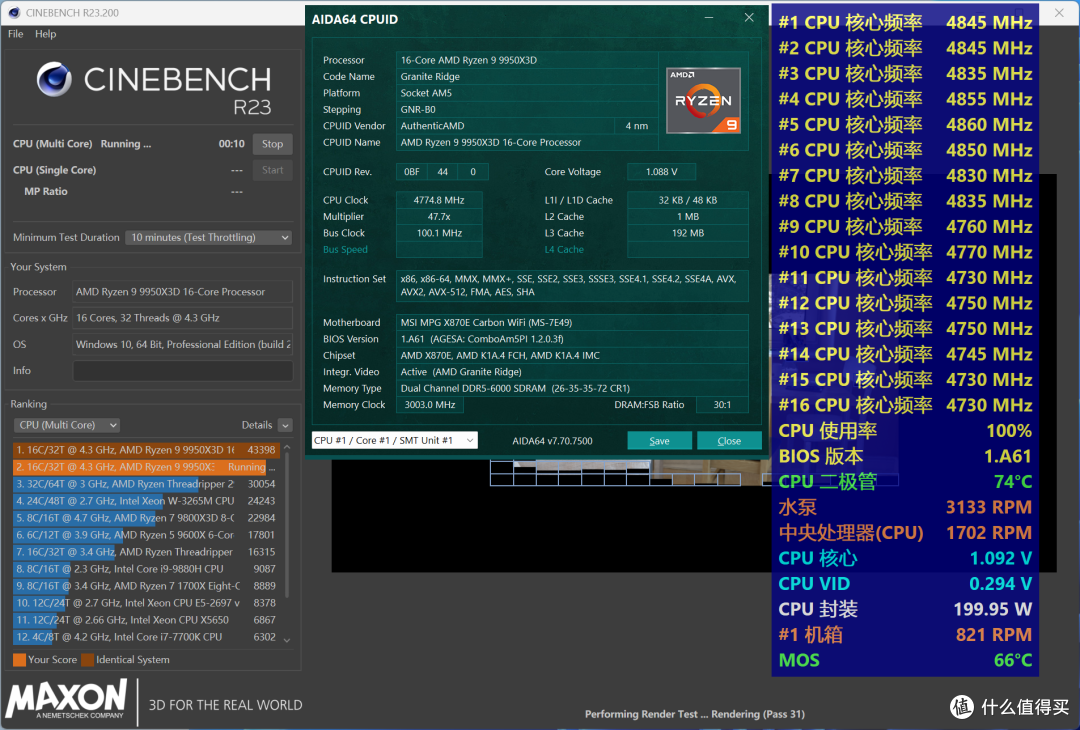Click the Cinebench sphere logo
1080x730 pixels.
(x=54, y=79)
